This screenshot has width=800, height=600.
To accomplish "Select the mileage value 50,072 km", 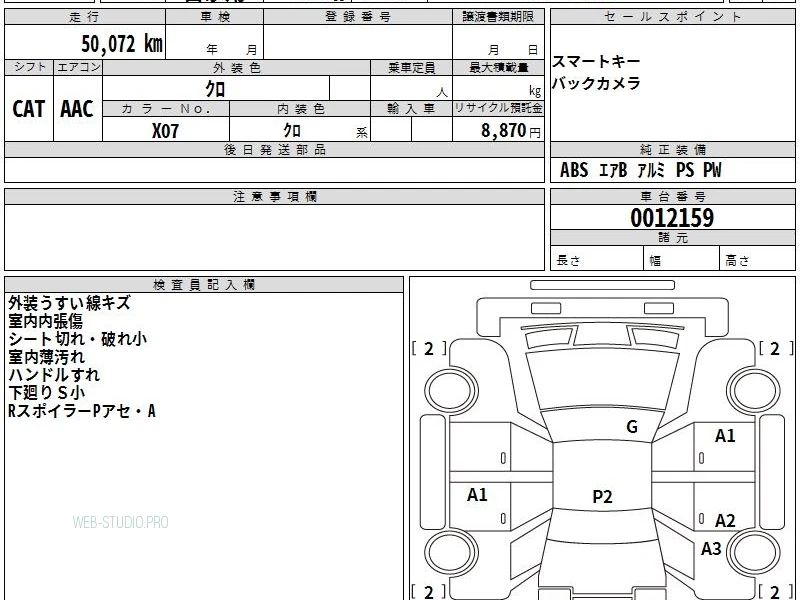I will pos(122,44).
